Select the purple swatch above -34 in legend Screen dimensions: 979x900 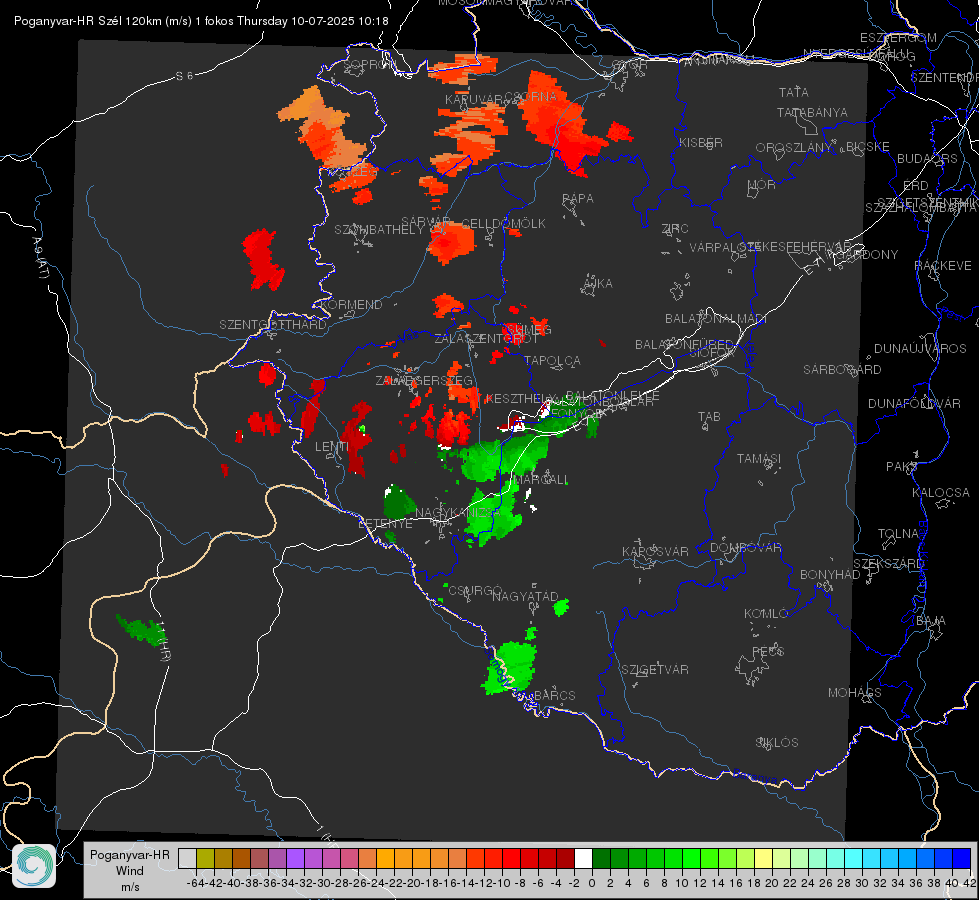coord(295,858)
